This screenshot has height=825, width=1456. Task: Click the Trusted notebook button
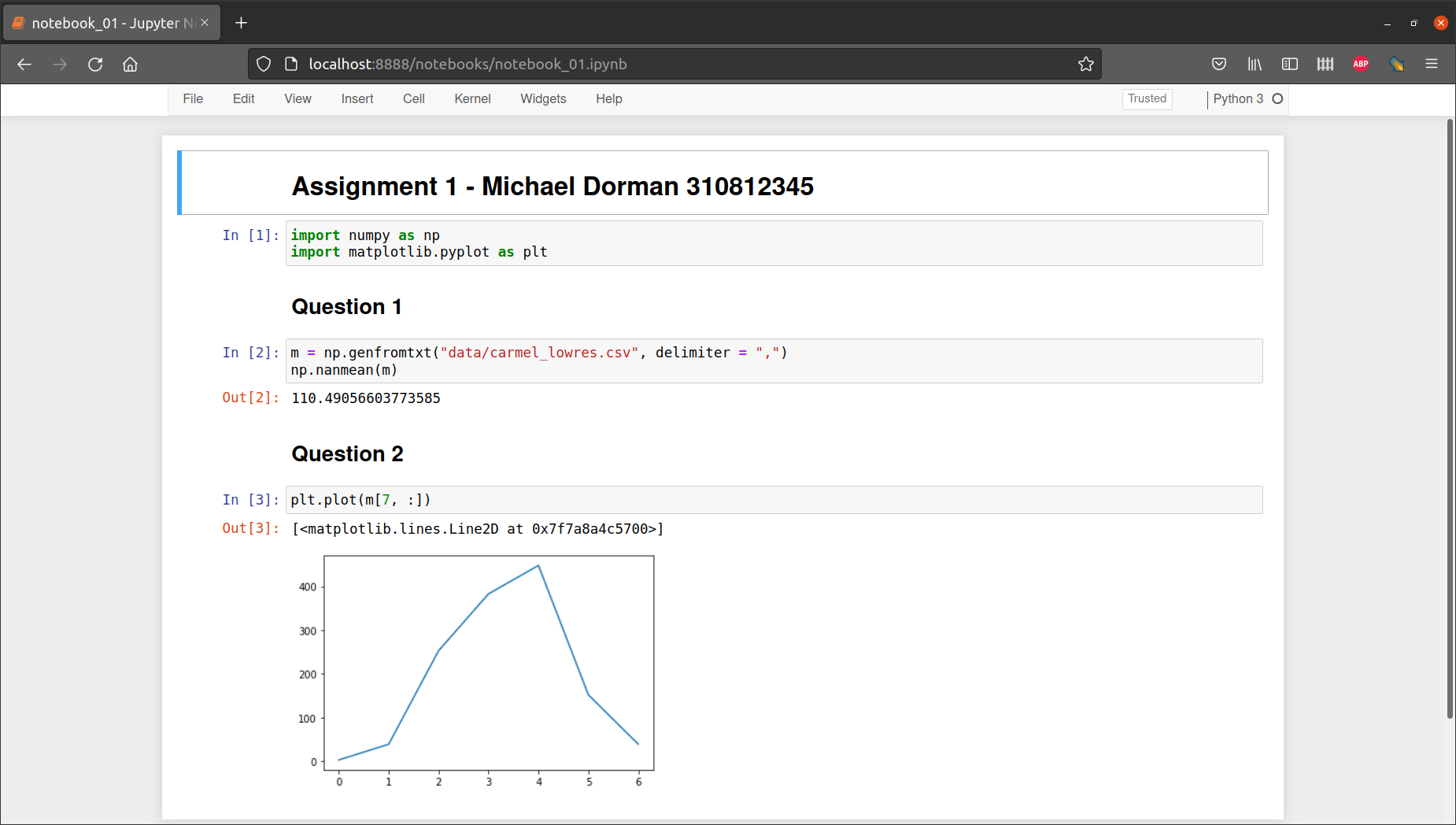[x=1146, y=99]
